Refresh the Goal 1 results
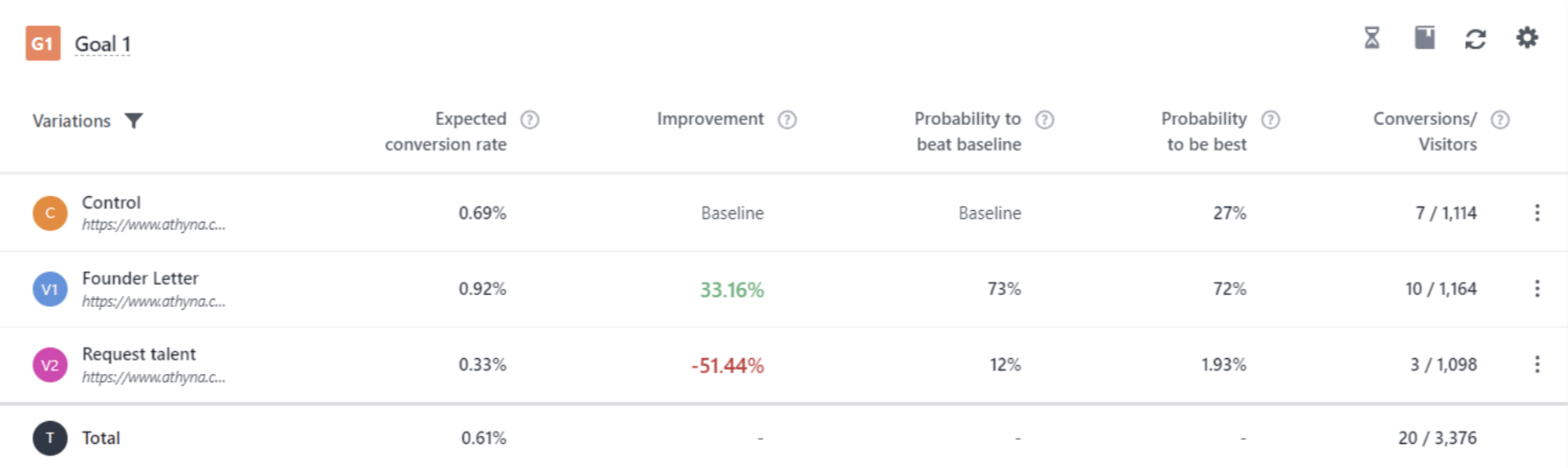The image size is (1568, 468). click(1475, 39)
